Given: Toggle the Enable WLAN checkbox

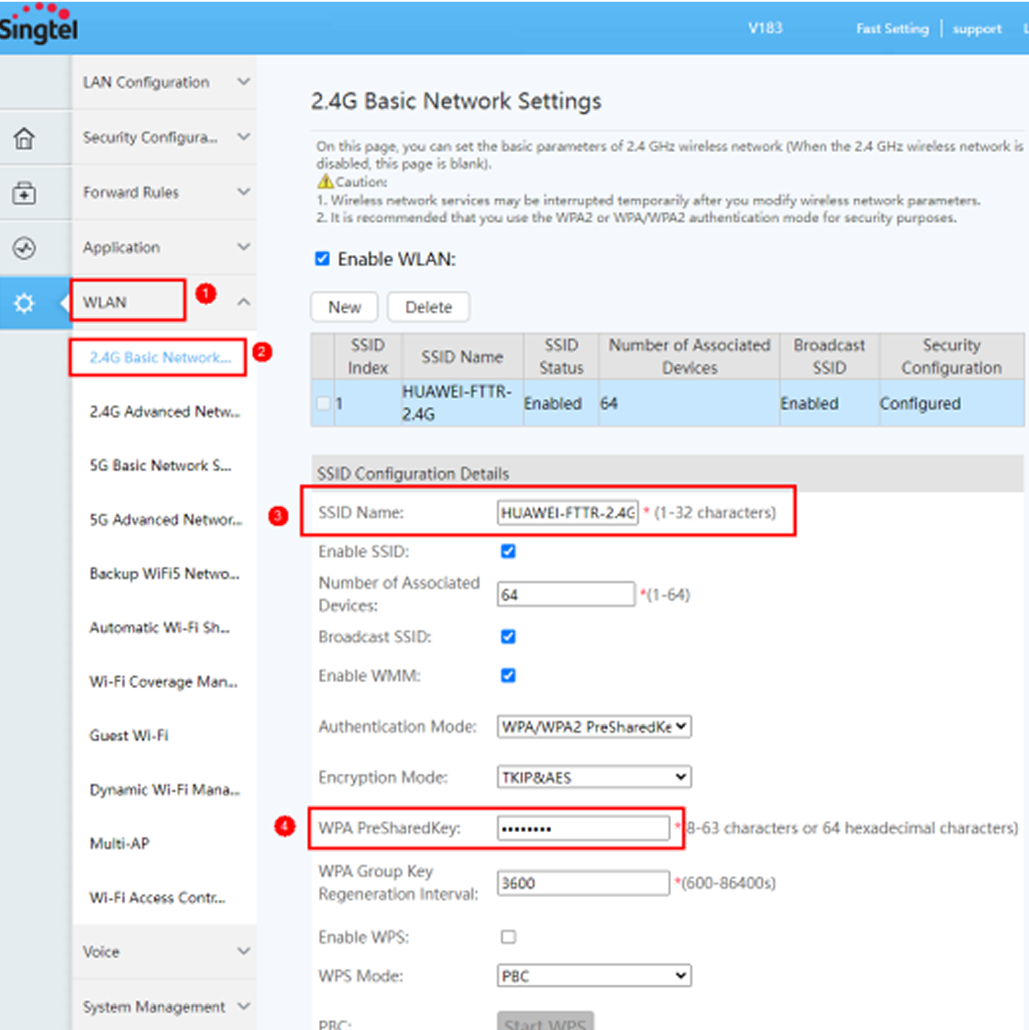Looking at the screenshot, I should pyautogui.click(x=322, y=259).
